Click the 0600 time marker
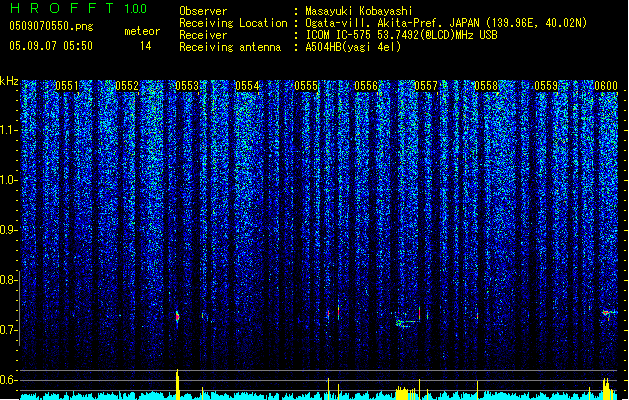The width and height of the screenshot is (629, 400). (x=606, y=86)
